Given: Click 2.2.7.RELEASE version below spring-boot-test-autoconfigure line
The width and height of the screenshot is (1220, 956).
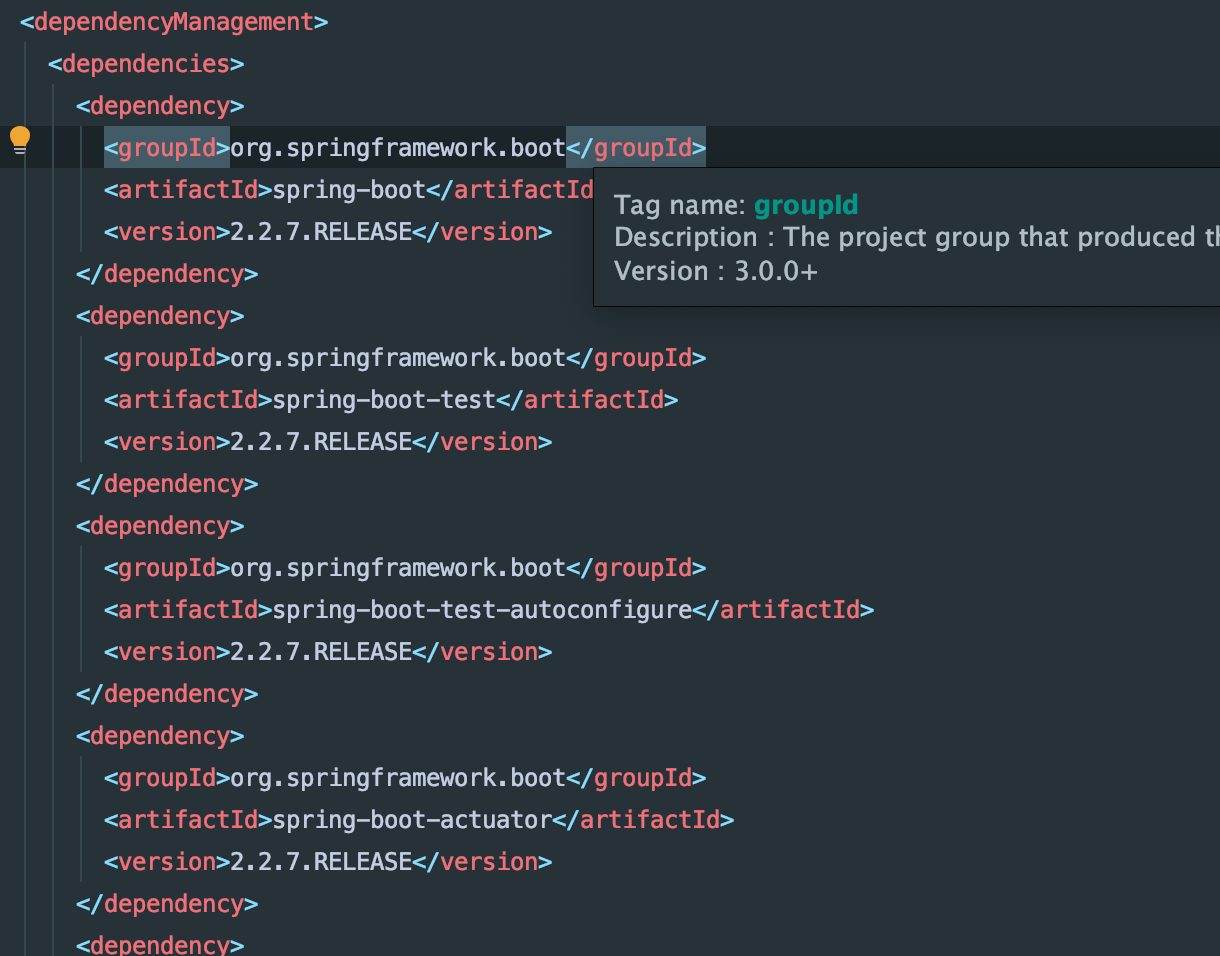Looking at the screenshot, I should pos(322,652).
